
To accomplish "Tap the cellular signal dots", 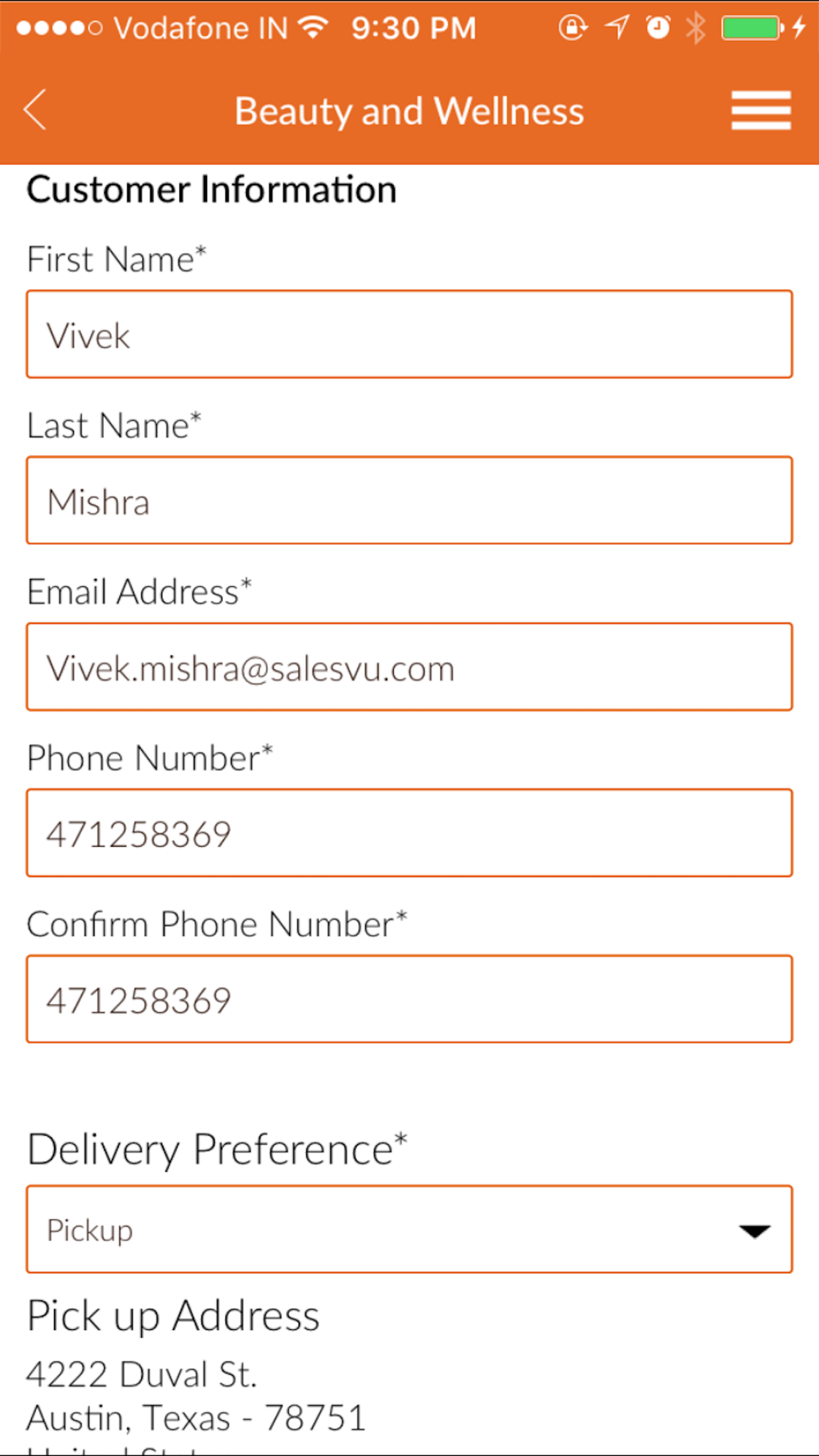I will coord(60,29).
